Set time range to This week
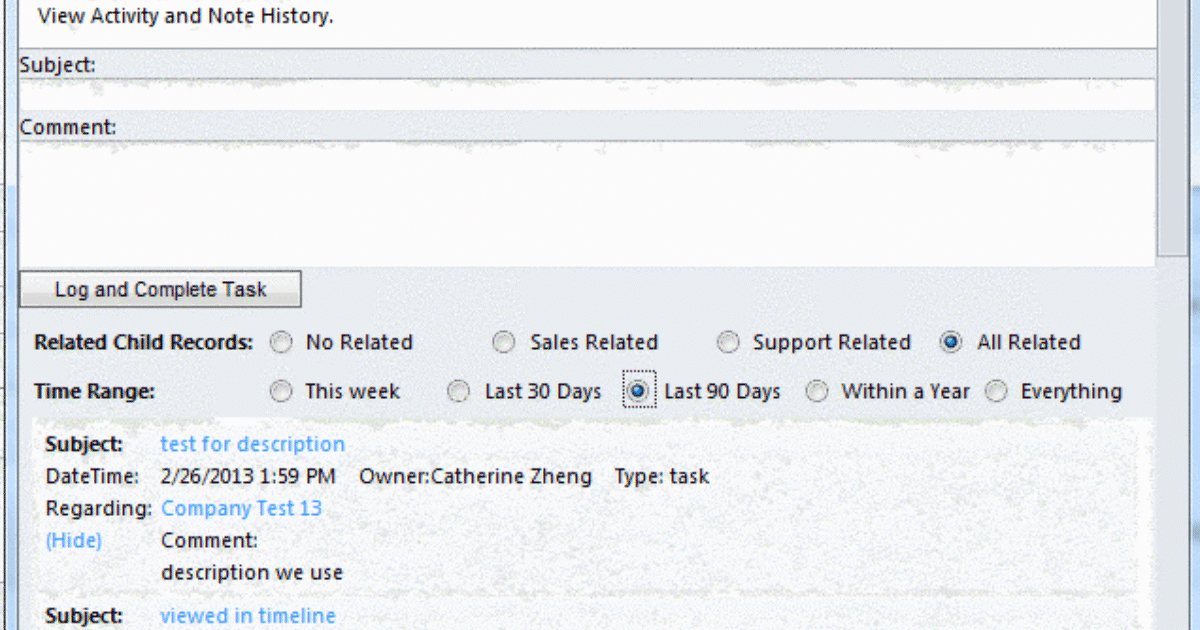Viewport: 1200px width, 630px height. tap(281, 391)
